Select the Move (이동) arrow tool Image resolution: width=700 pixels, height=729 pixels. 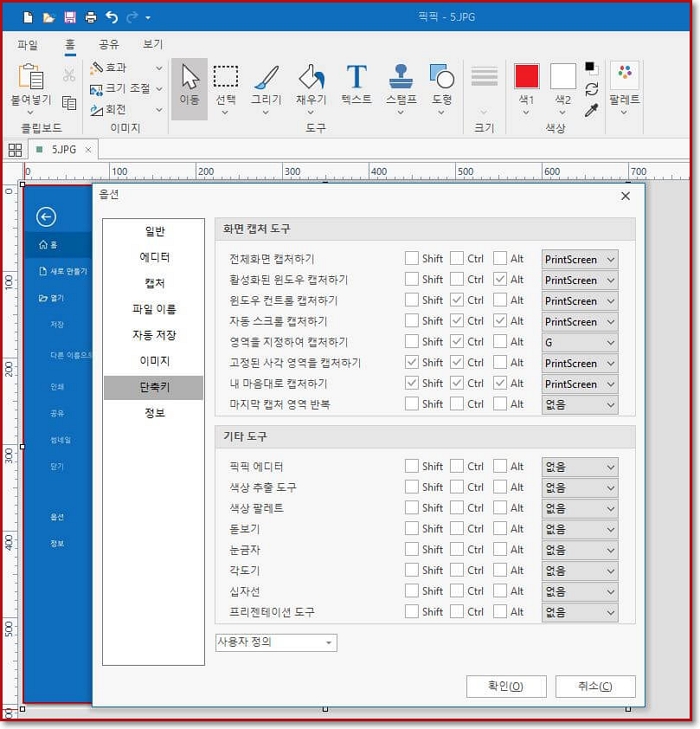coord(190,88)
